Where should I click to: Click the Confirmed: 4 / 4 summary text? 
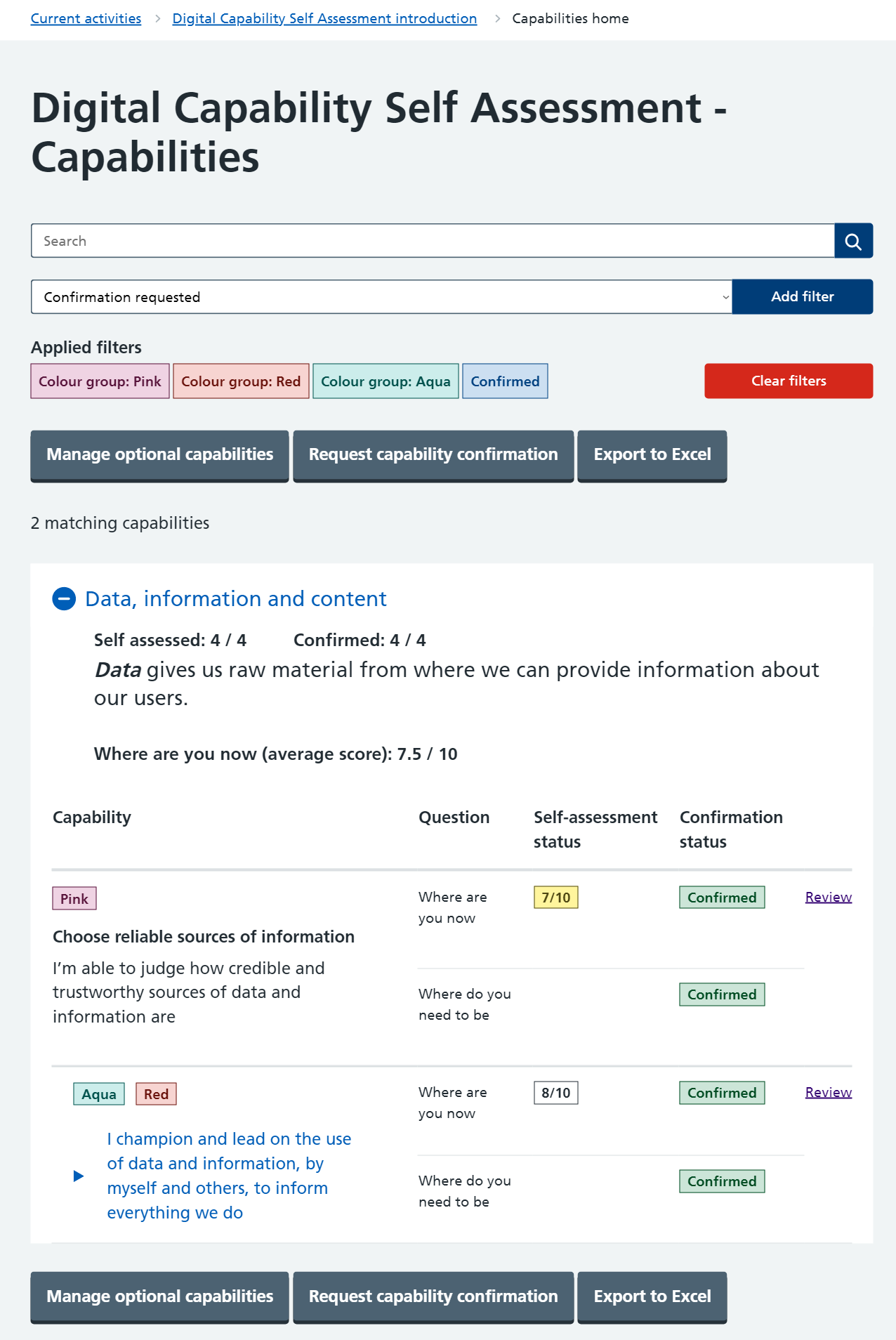360,640
